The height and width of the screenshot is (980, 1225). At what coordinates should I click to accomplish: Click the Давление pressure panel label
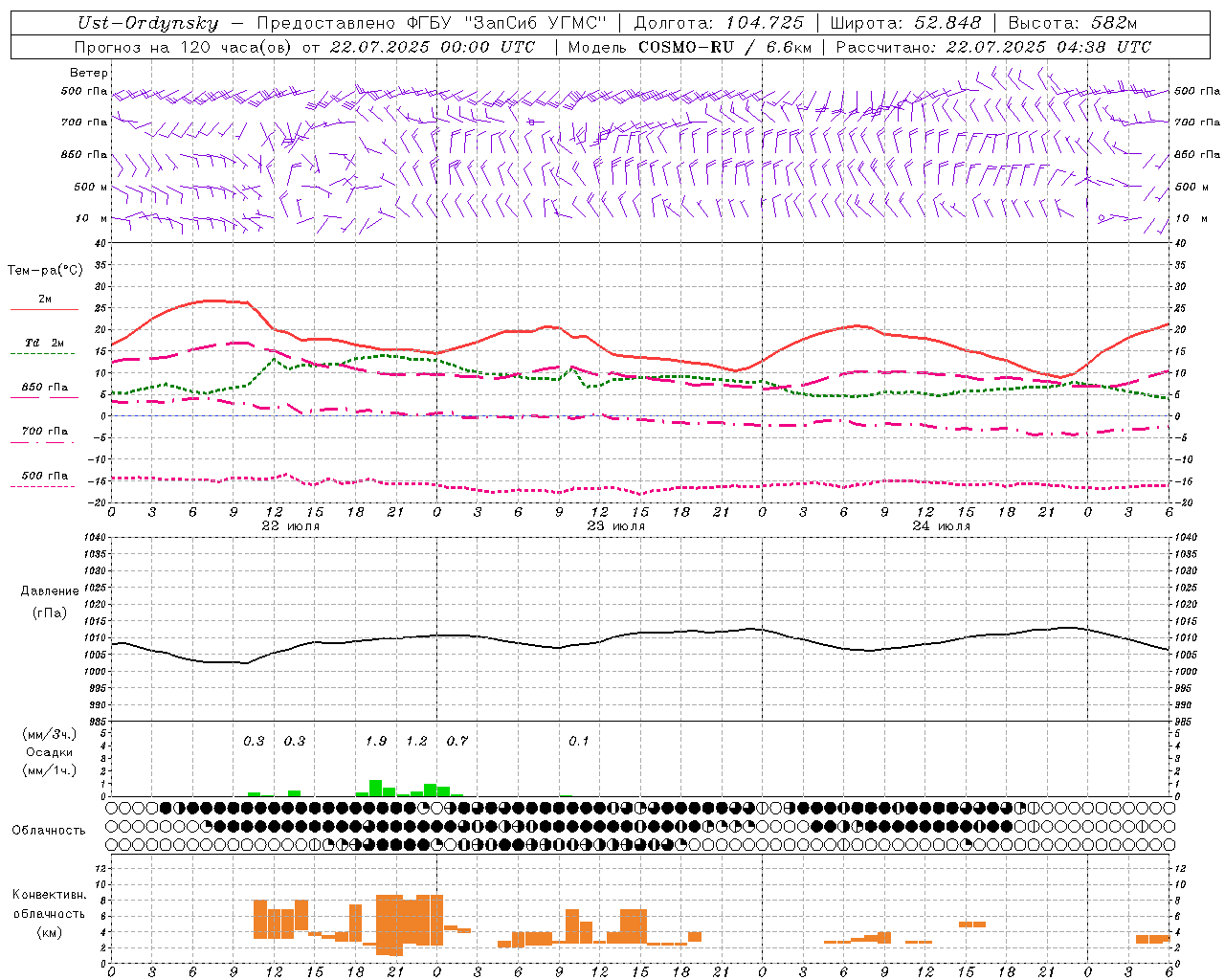[x=50, y=591]
